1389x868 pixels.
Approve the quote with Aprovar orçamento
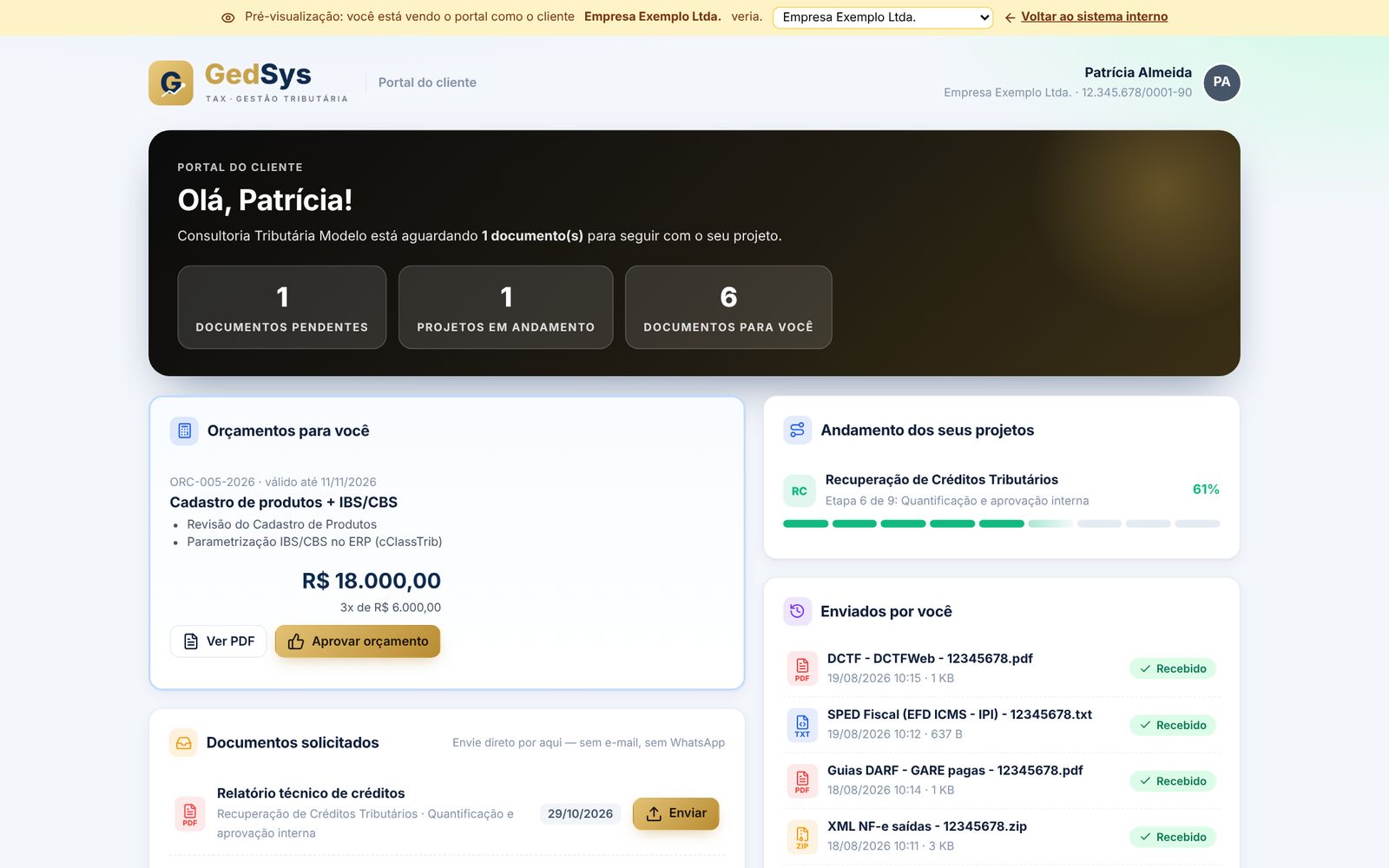click(358, 641)
